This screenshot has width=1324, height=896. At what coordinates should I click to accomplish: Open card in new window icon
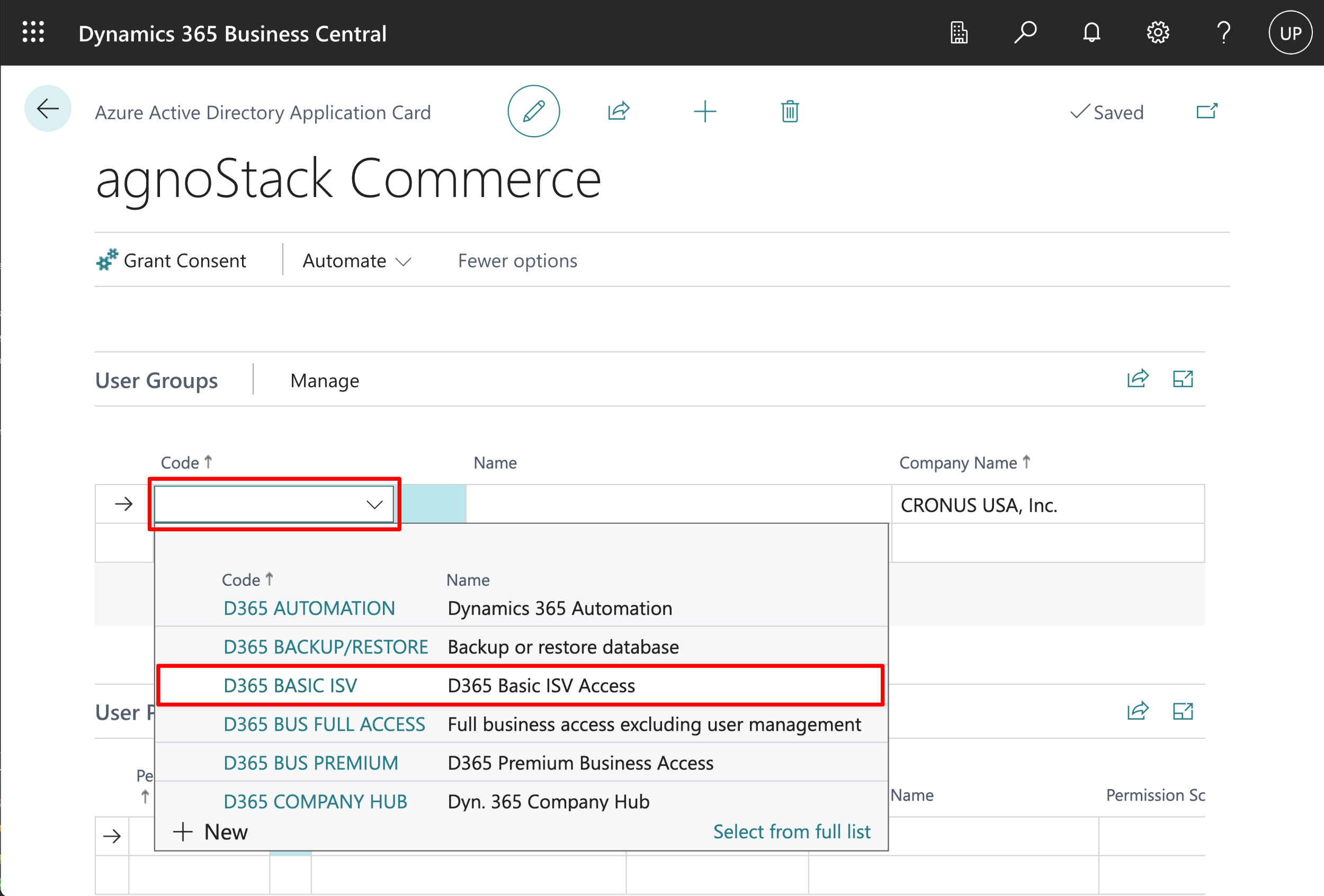click(1206, 111)
